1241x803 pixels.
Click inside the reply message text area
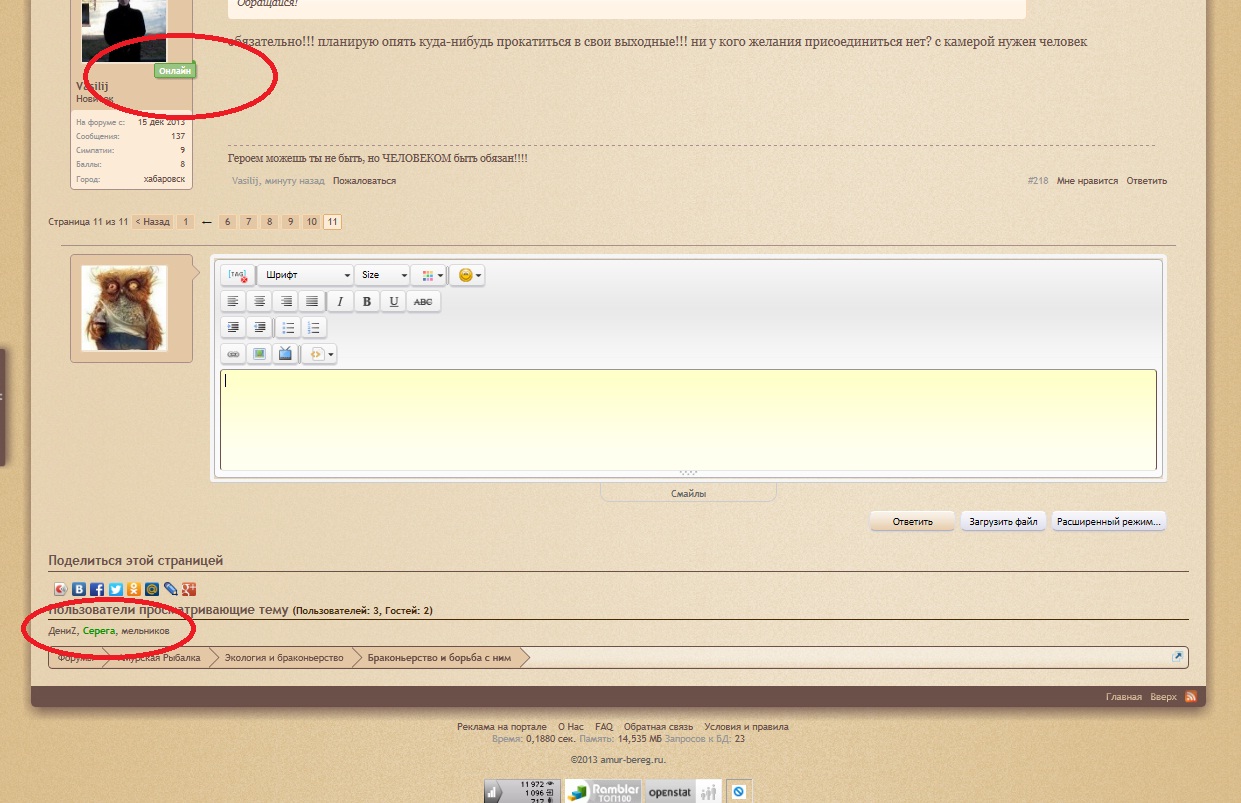pyautogui.click(x=687, y=420)
